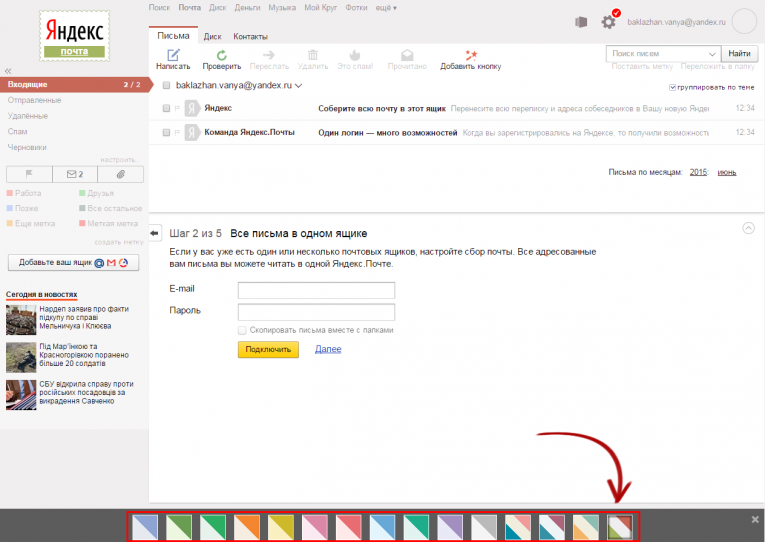Image resolution: width=765 pixels, height=542 pixels.
Task: Click the Яндекс Почта logo
Action: click(75, 36)
